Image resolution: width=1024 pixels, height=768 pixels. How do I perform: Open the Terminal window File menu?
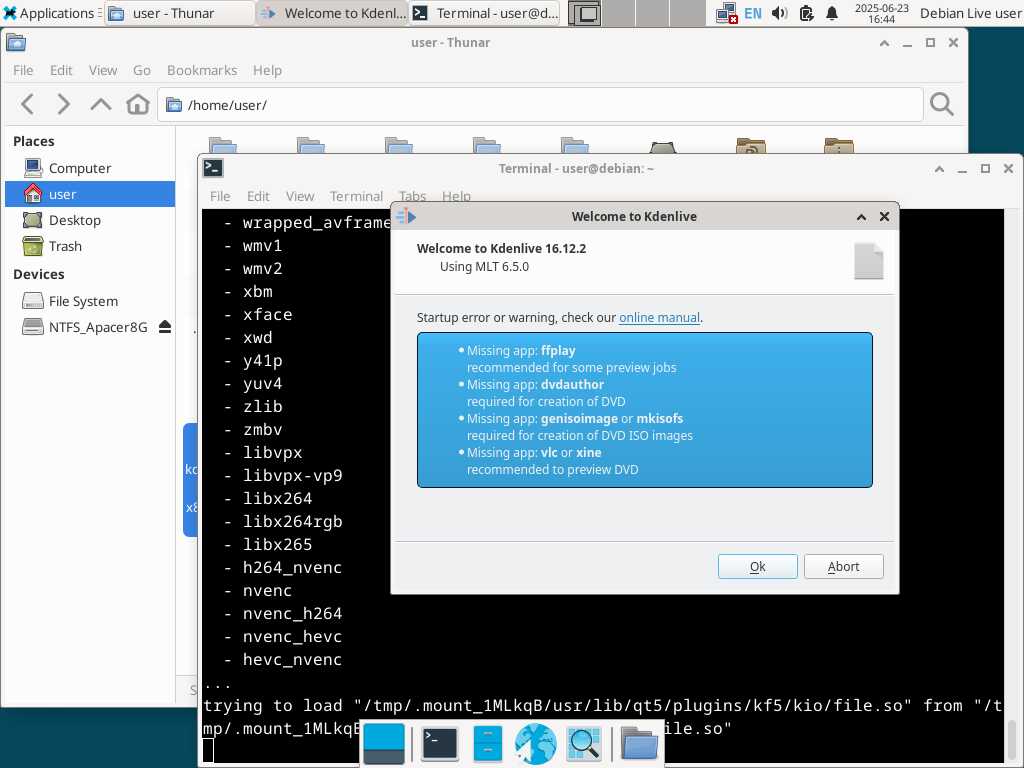click(220, 196)
